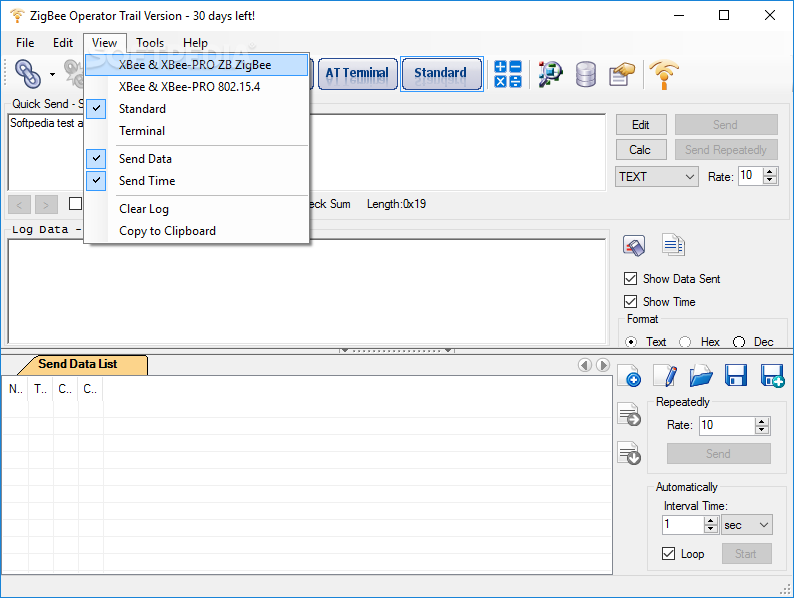Viewport: 794px width, 598px height.
Task: Increase Repeatedly Rate spinner value
Action: pyautogui.click(x=762, y=421)
